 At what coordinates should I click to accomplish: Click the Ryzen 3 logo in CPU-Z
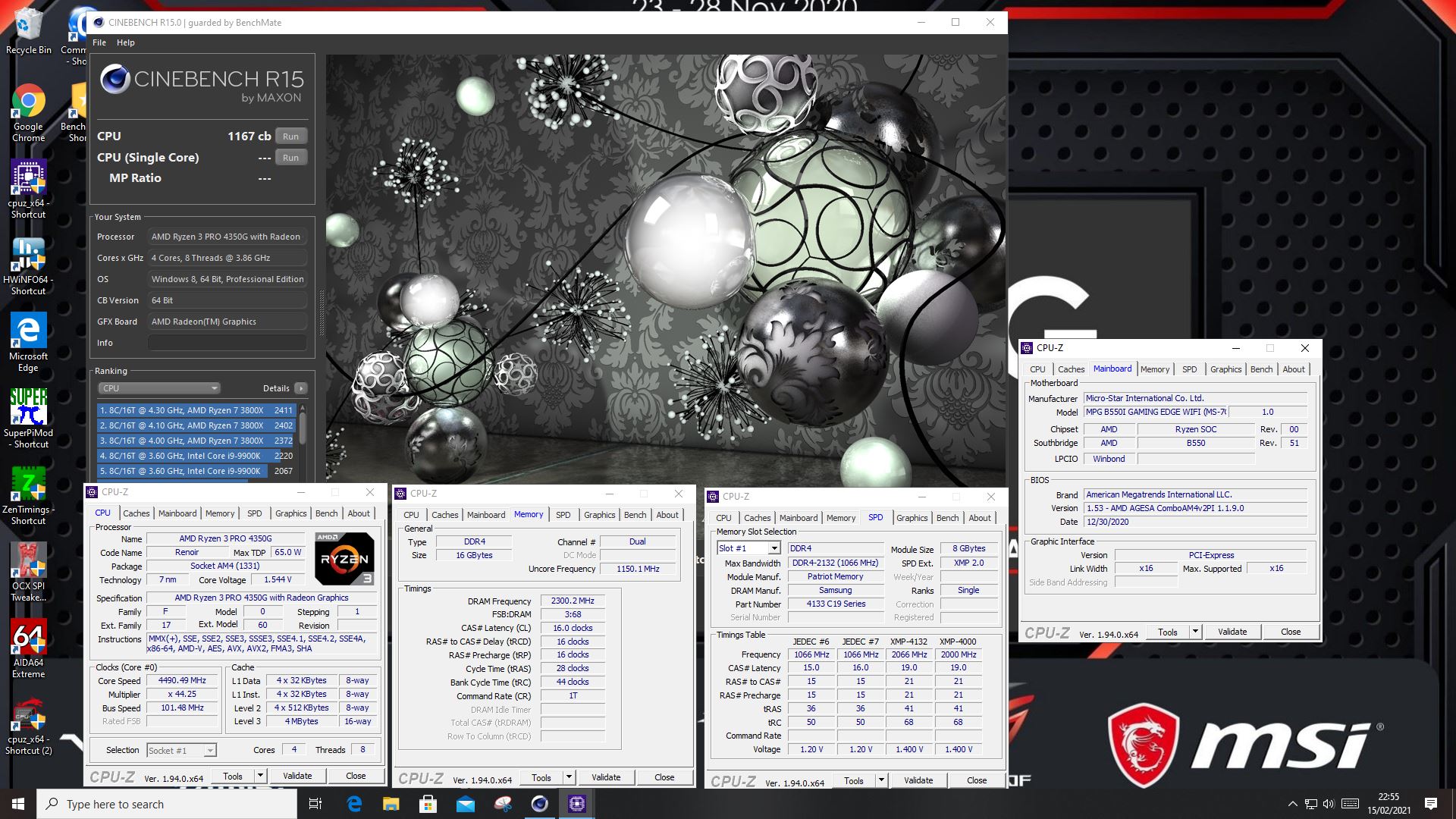click(344, 559)
